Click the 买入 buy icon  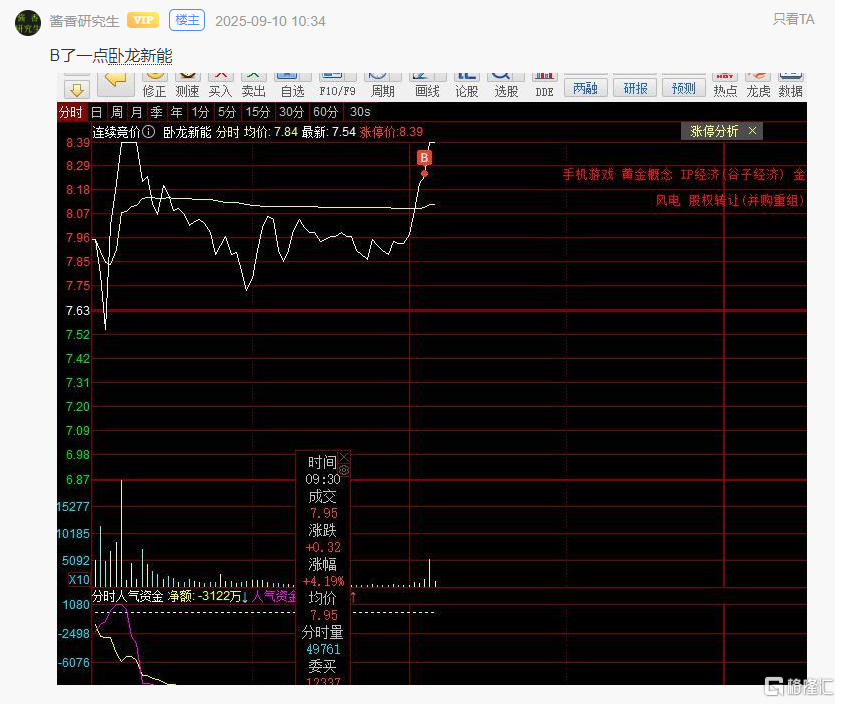pyautogui.click(x=220, y=82)
